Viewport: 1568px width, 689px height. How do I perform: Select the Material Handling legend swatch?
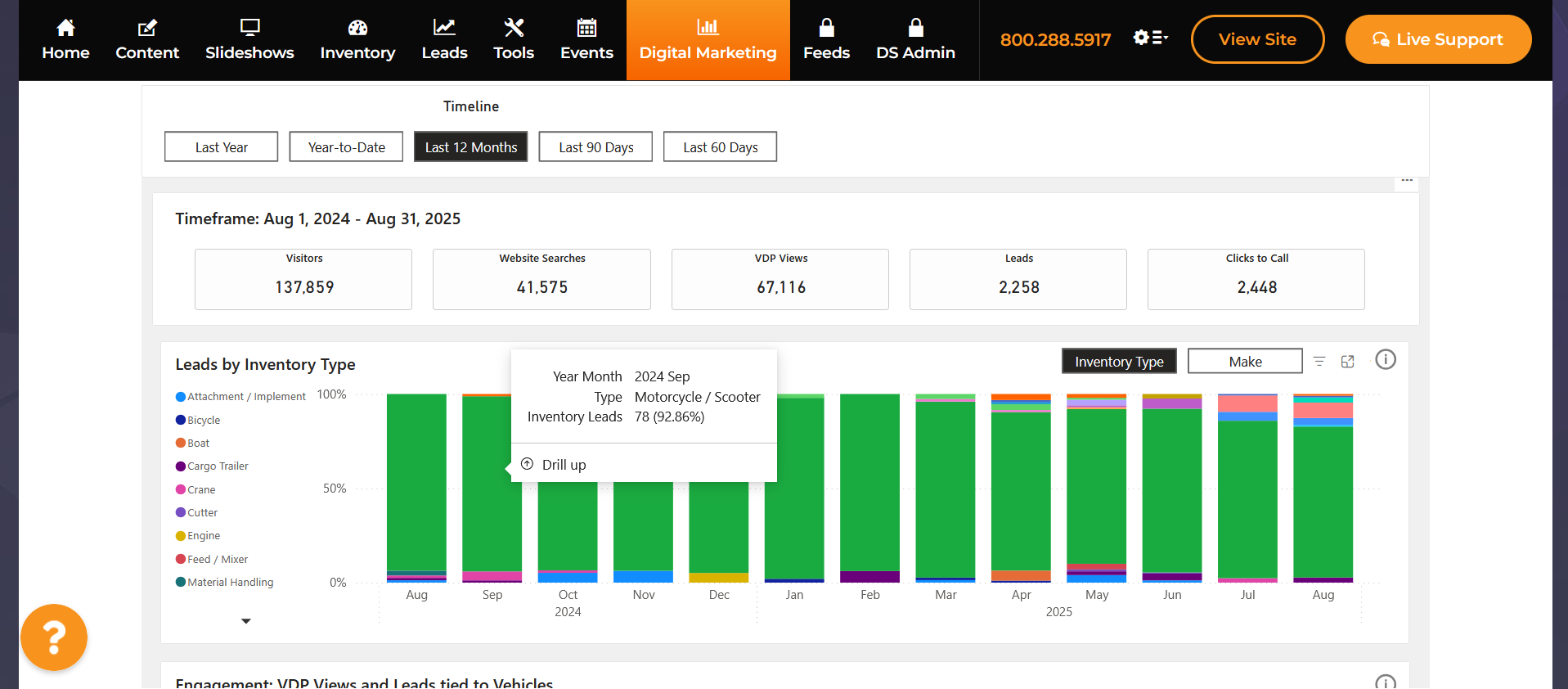click(181, 582)
